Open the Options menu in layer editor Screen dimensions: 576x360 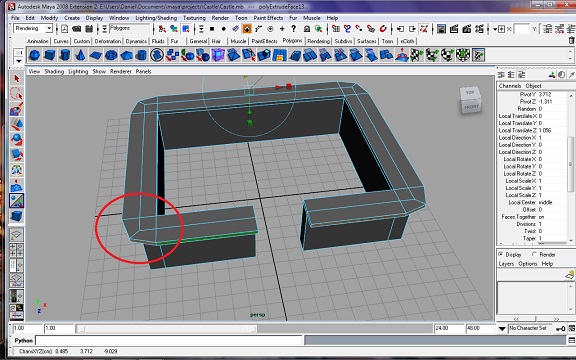[x=528, y=264]
